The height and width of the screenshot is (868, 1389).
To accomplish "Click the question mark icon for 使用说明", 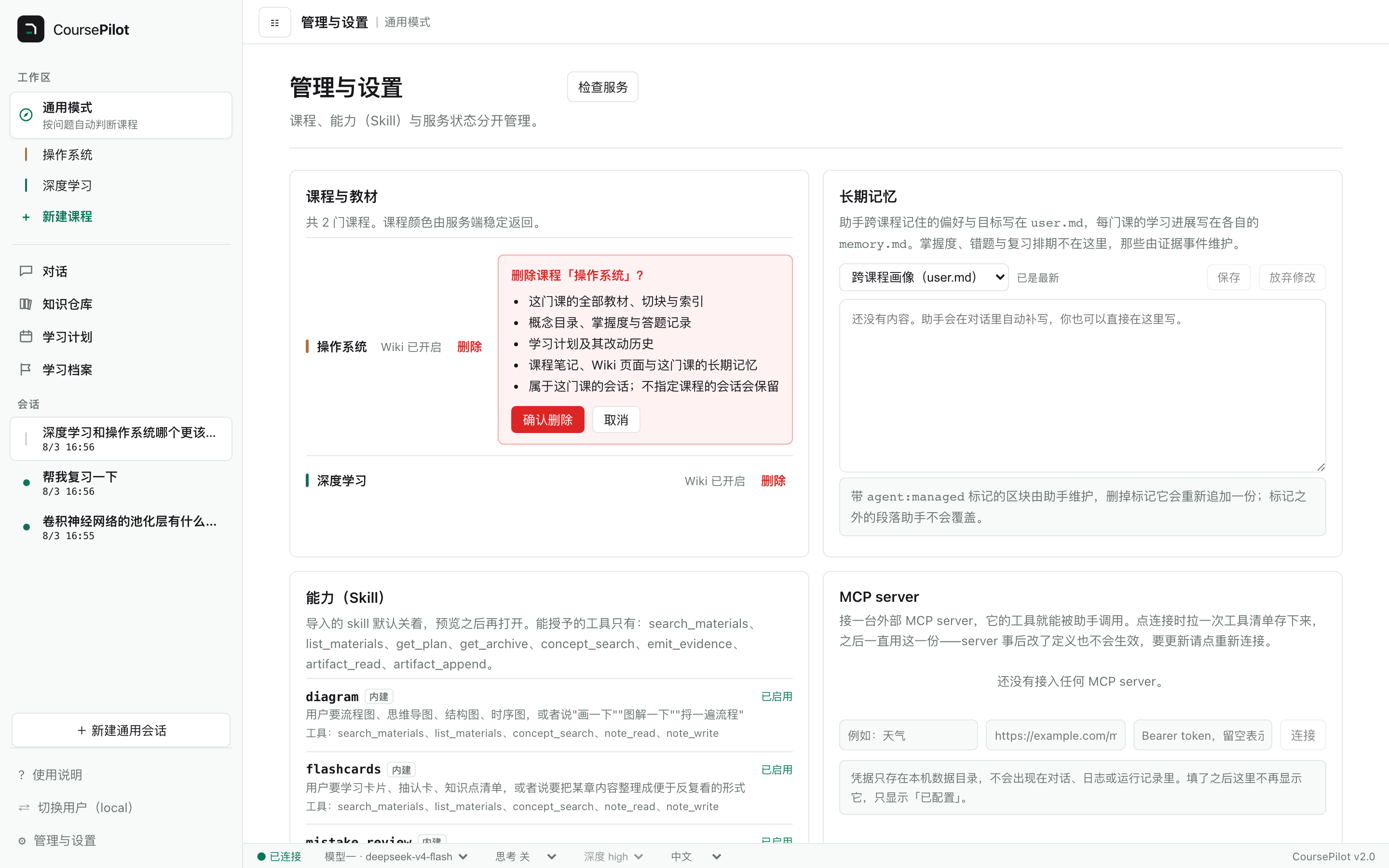I will coord(21,774).
